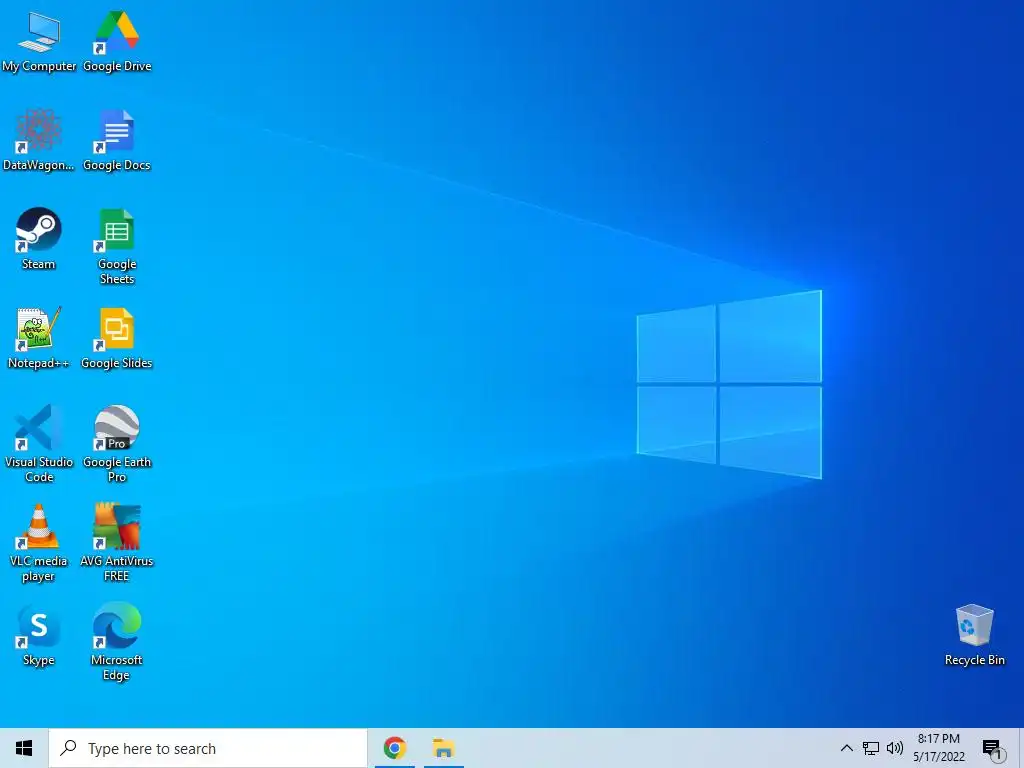Open Google Chrome from the taskbar
The height and width of the screenshot is (768, 1024).
point(394,748)
